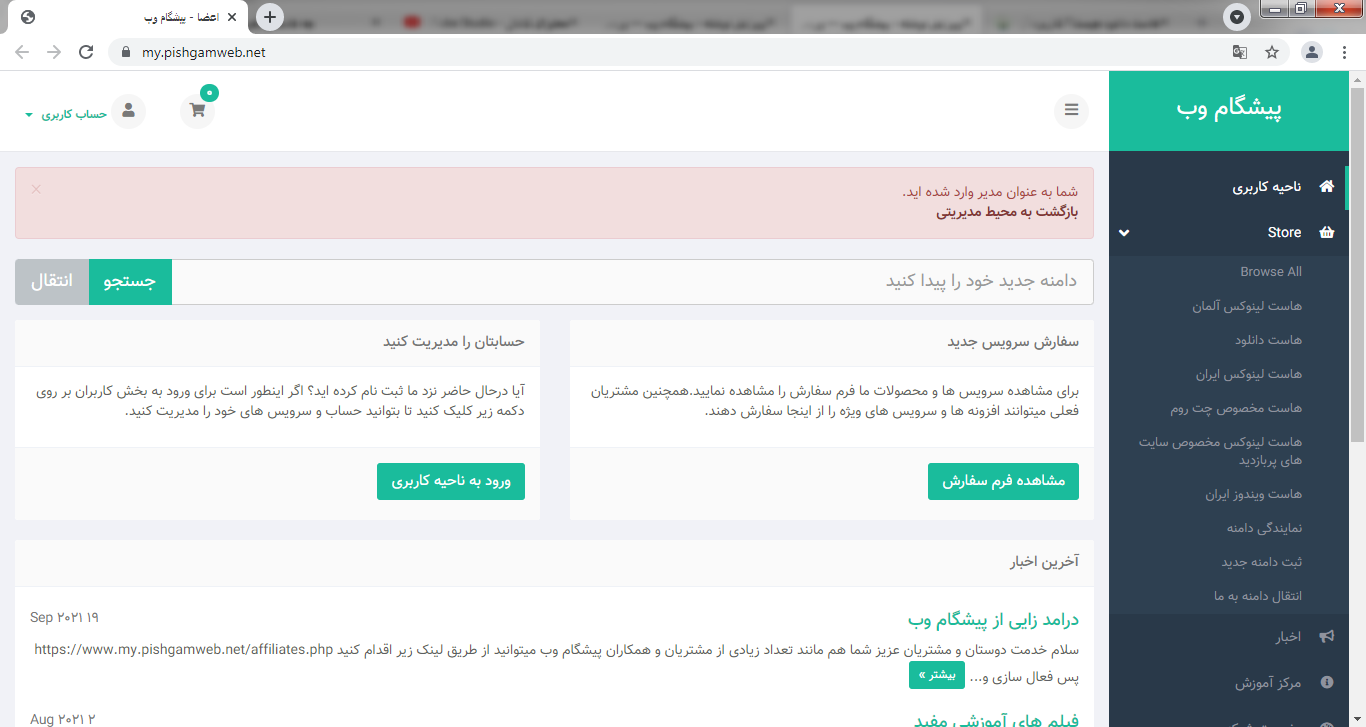Bookmark this page with star icon

pos(1272,52)
